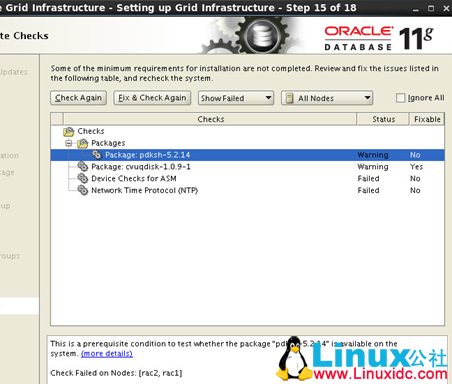The height and width of the screenshot is (384, 452).
Task: Click the No fixable value for pdksh
Action: [415, 155]
